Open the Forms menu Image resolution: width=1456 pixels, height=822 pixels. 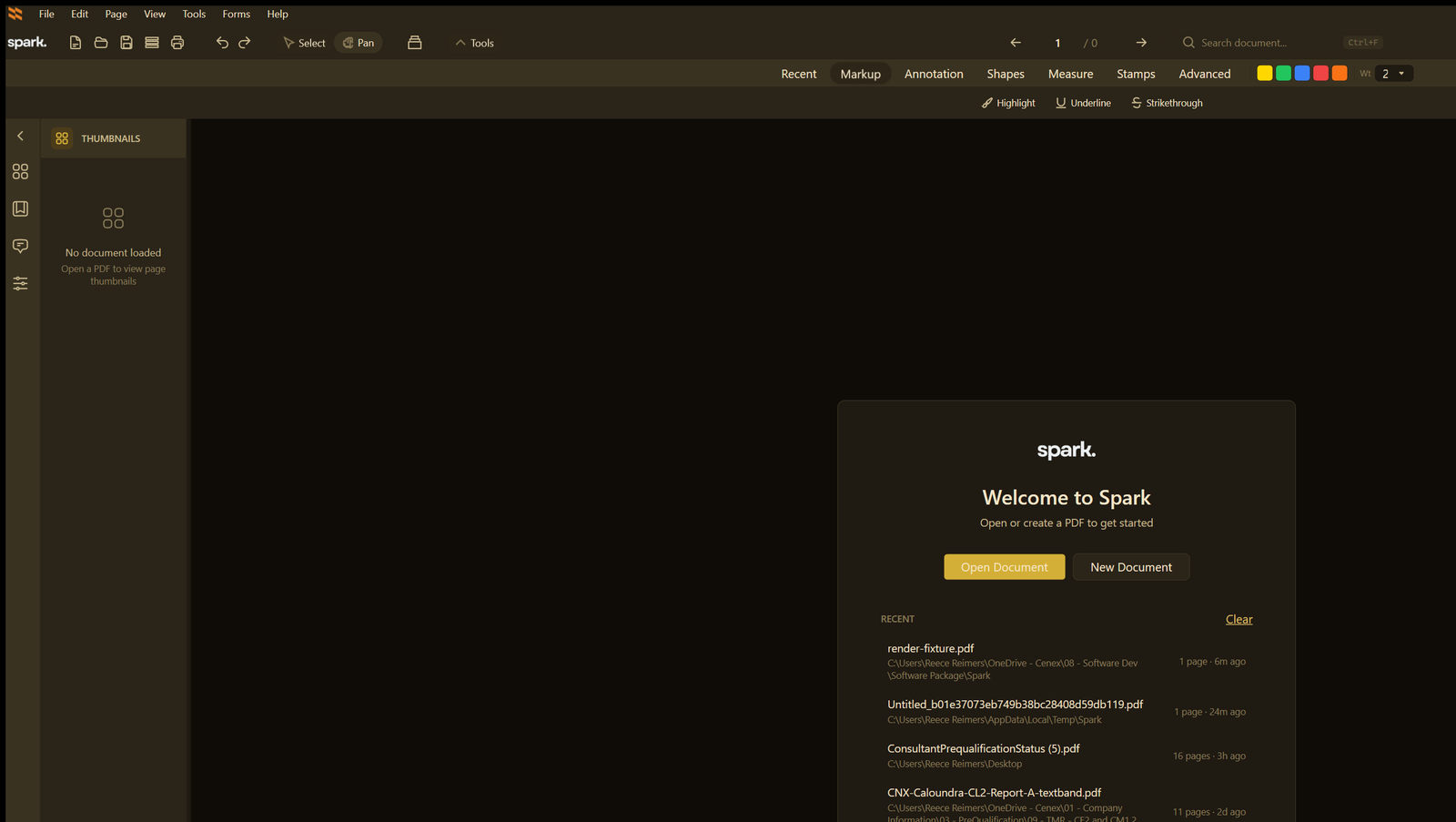pyautogui.click(x=237, y=14)
